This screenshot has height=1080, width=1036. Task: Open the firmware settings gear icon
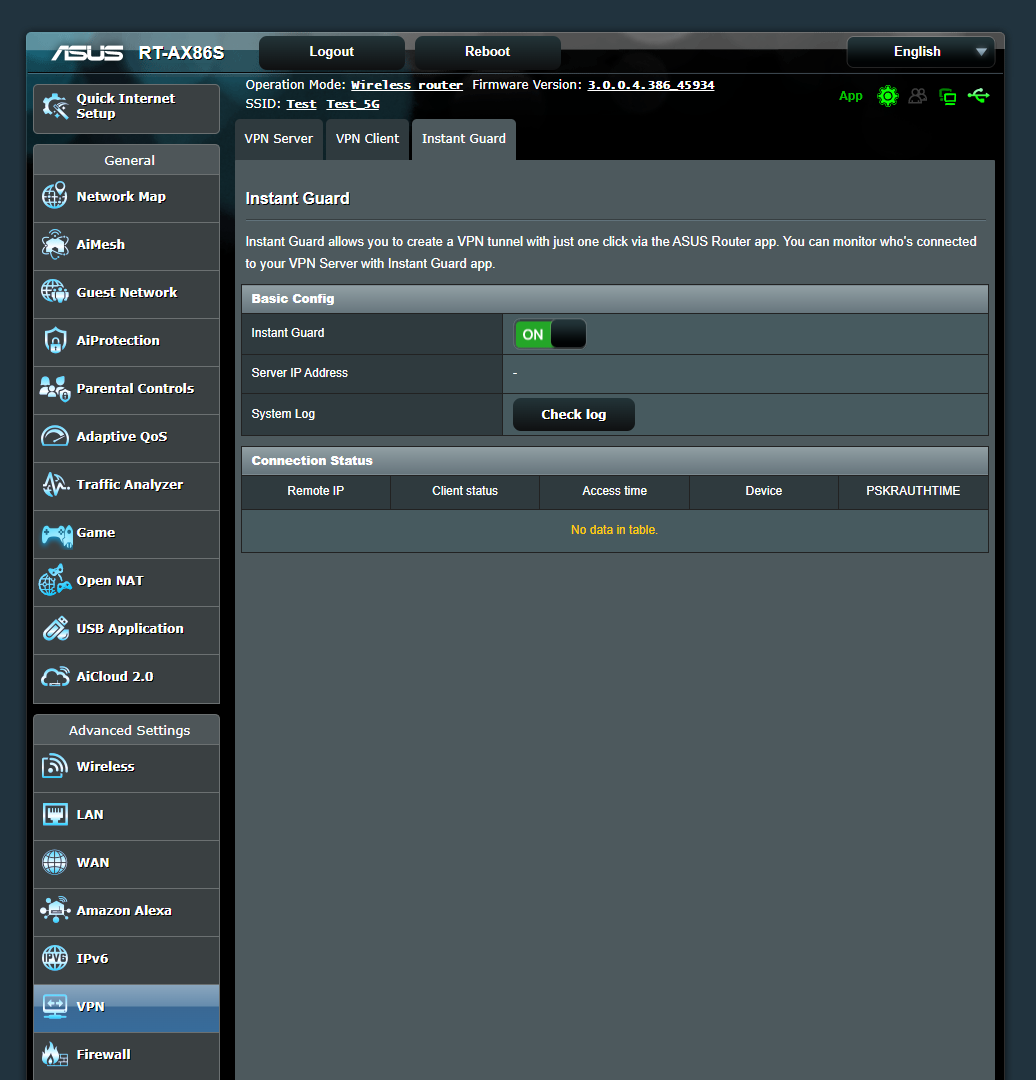click(888, 95)
